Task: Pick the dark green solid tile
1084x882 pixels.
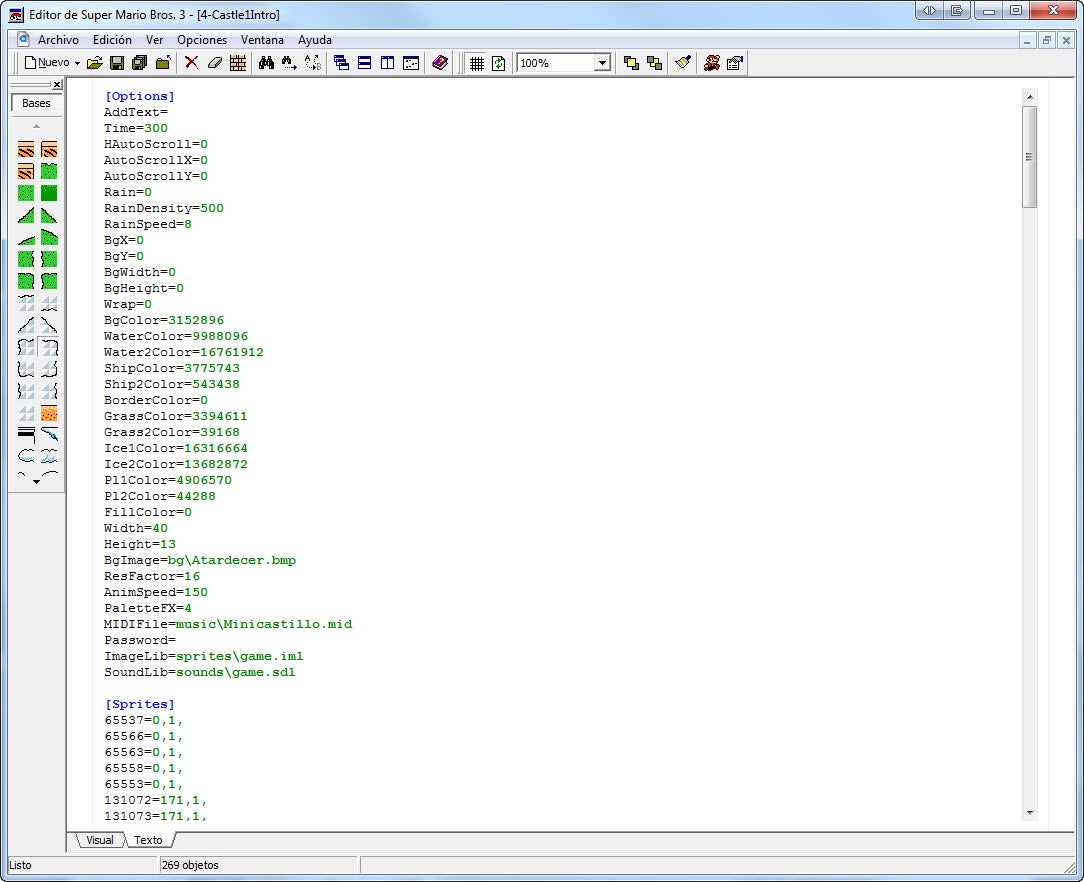Action: tap(49, 193)
